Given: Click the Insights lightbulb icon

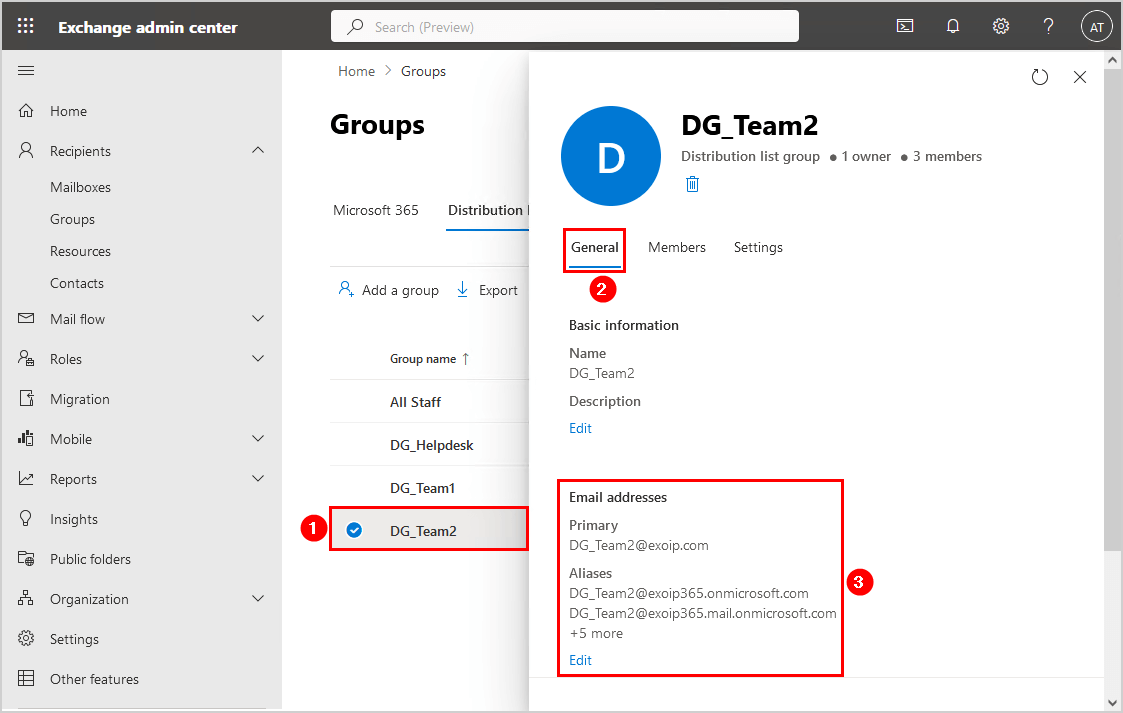Looking at the screenshot, I should [26, 518].
